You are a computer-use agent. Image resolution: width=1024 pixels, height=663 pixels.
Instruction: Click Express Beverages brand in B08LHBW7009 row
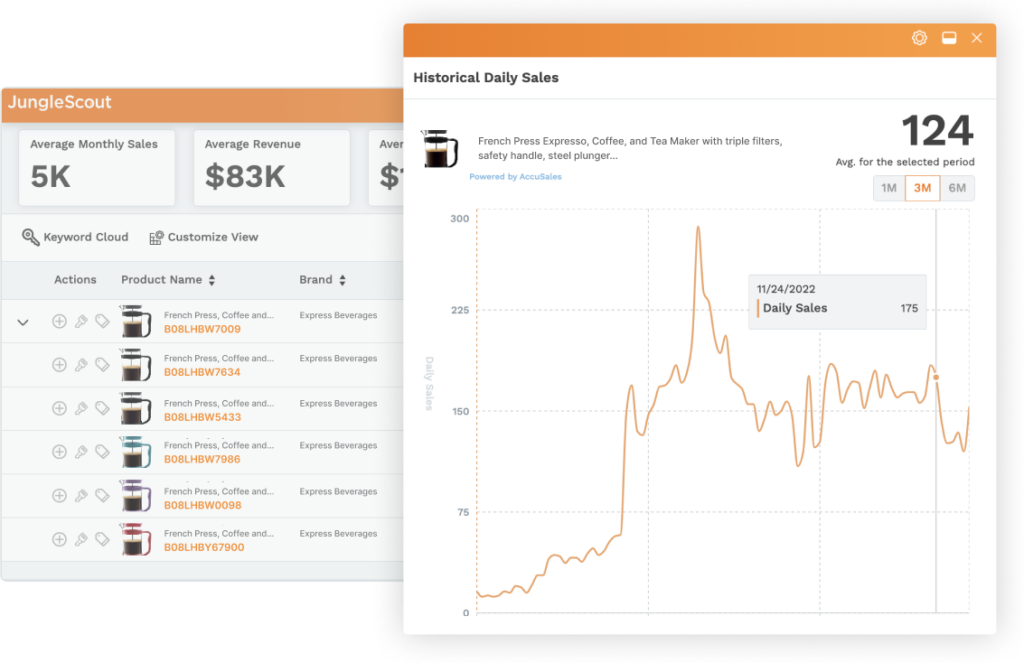pos(338,315)
